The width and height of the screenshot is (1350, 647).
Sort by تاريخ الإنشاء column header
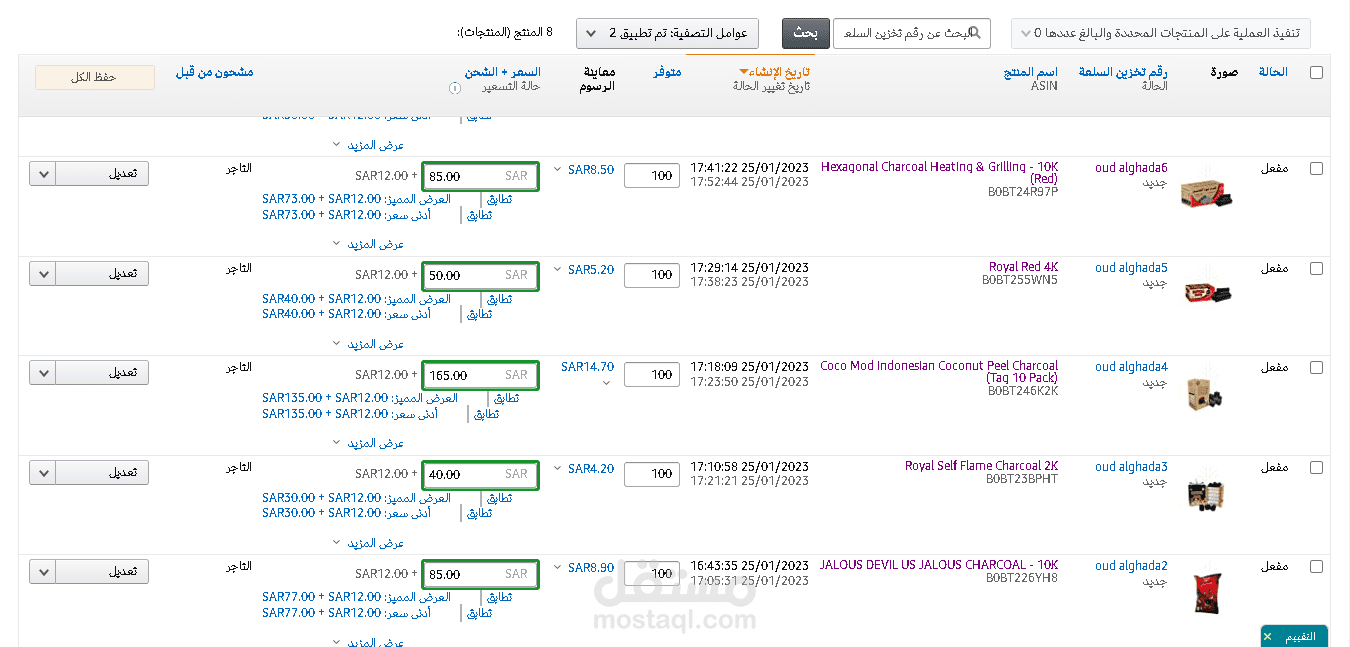tap(780, 72)
